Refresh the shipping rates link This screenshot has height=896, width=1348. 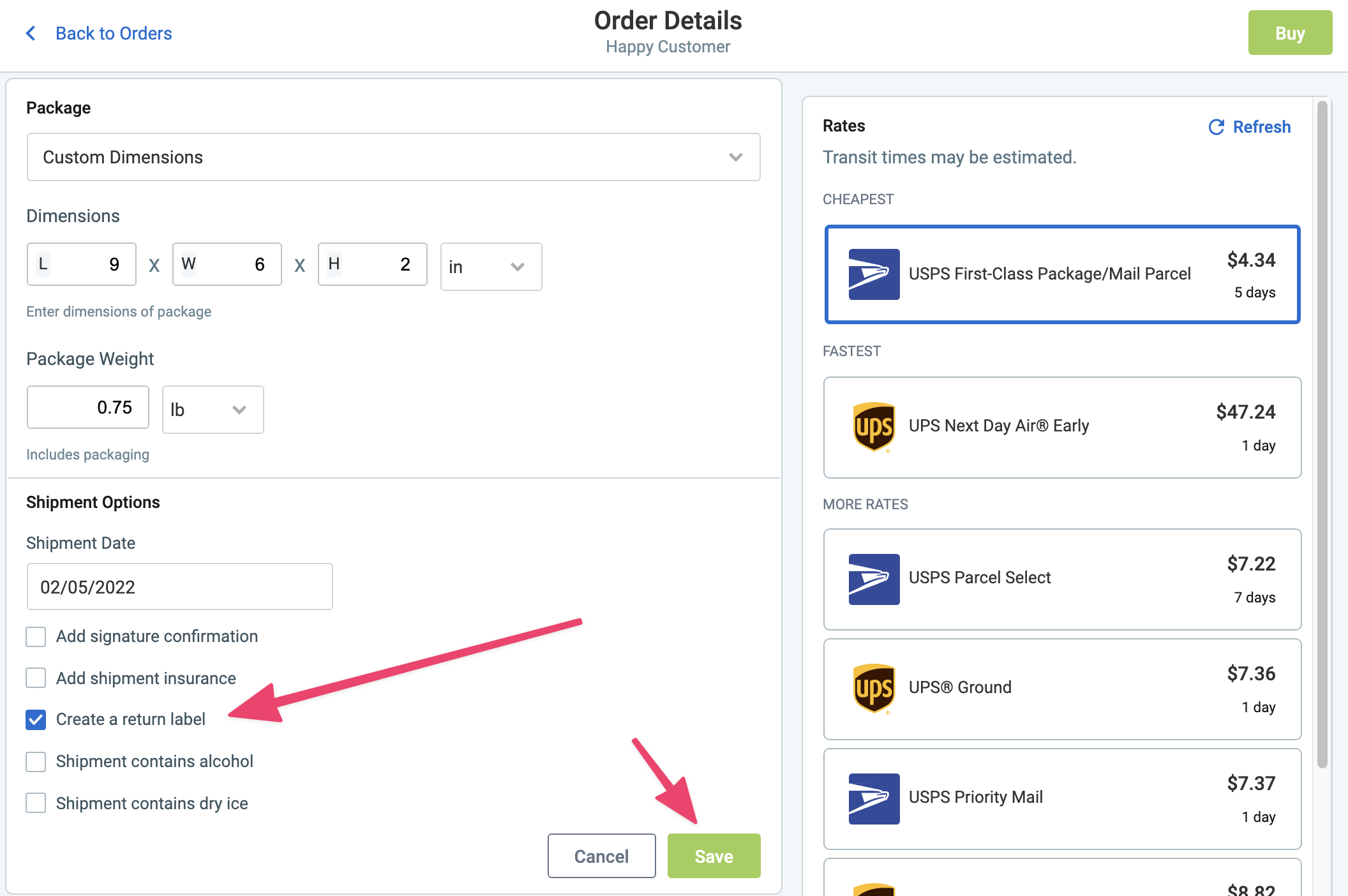click(1262, 127)
